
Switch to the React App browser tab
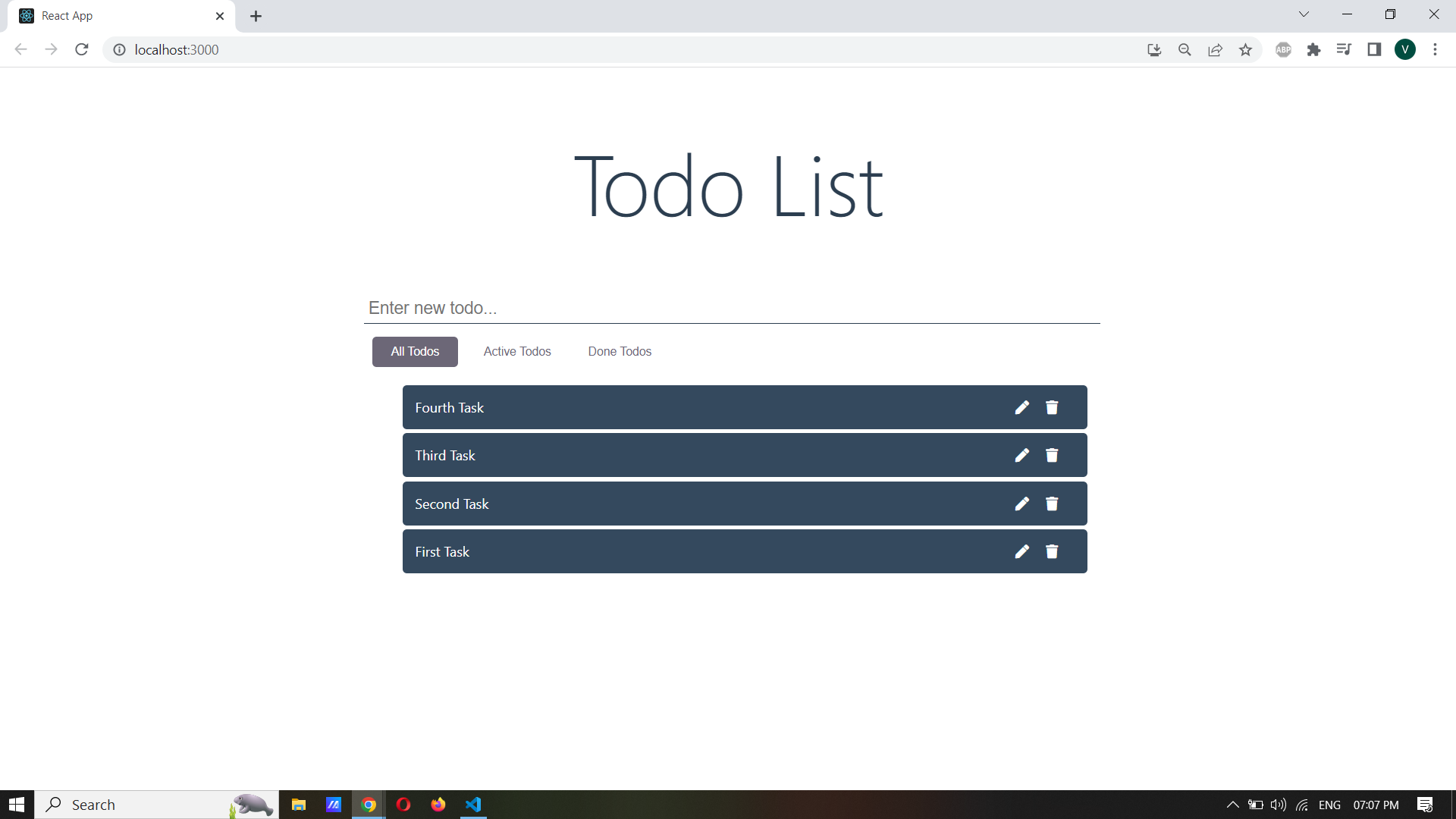(106, 15)
